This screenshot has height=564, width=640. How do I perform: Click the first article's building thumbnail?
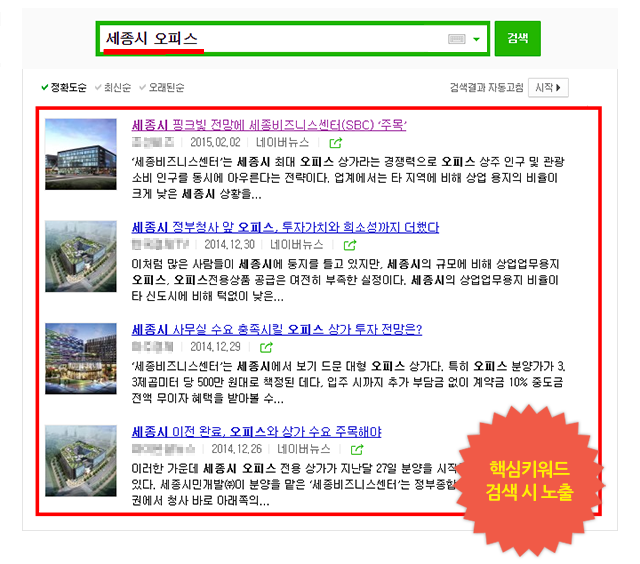tap(81, 154)
